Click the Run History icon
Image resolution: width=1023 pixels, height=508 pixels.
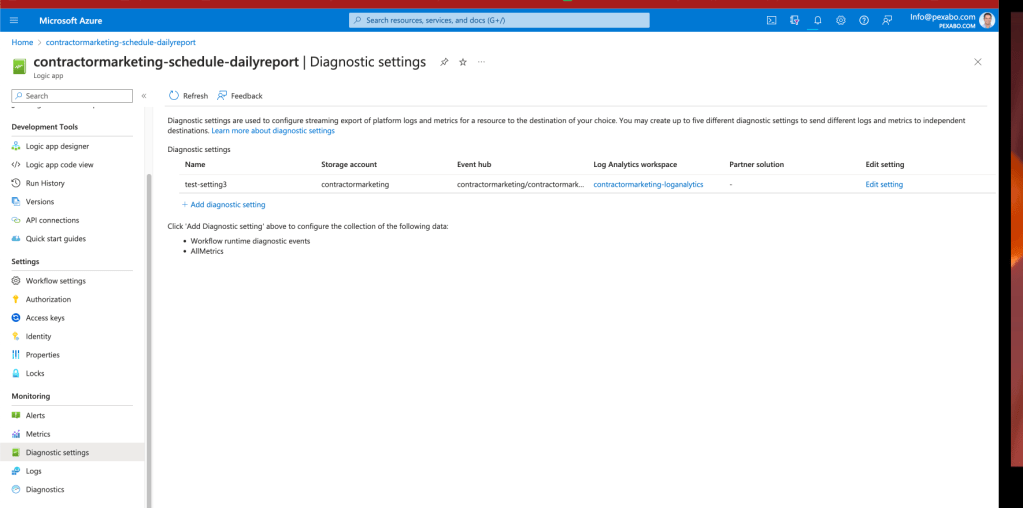coord(16,183)
